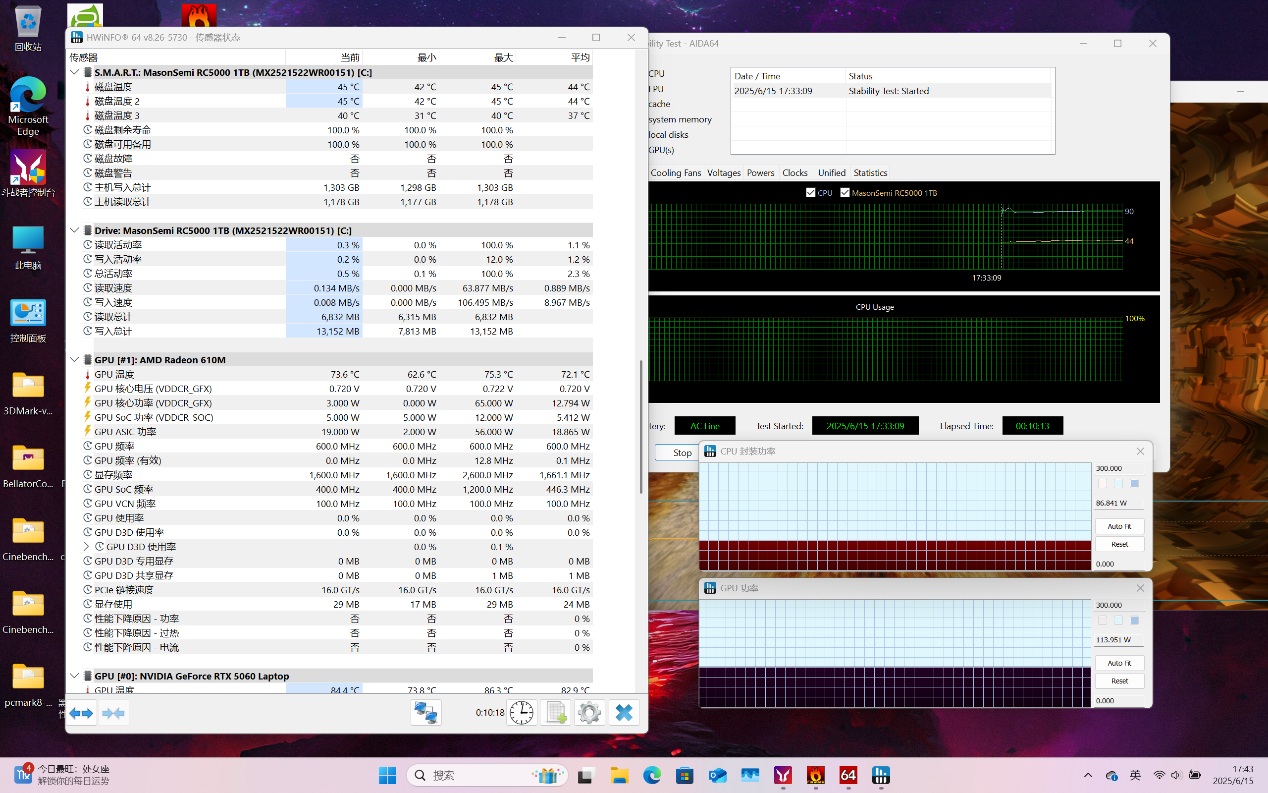Click the clock icon to reset HWiNFO timer
The width and height of the screenshot is (1268, 793).
pos(521,713)
